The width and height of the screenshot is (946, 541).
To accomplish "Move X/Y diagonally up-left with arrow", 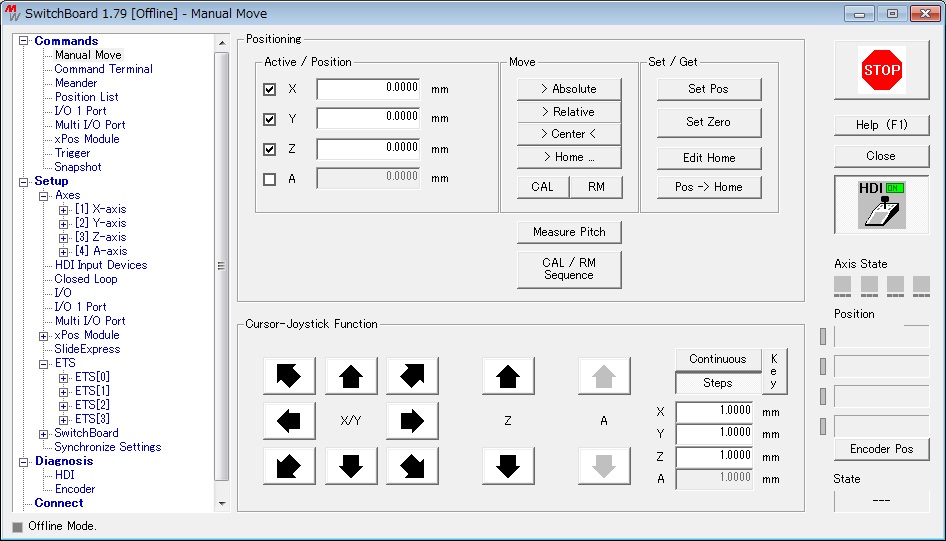I will (x=289, y=376).
